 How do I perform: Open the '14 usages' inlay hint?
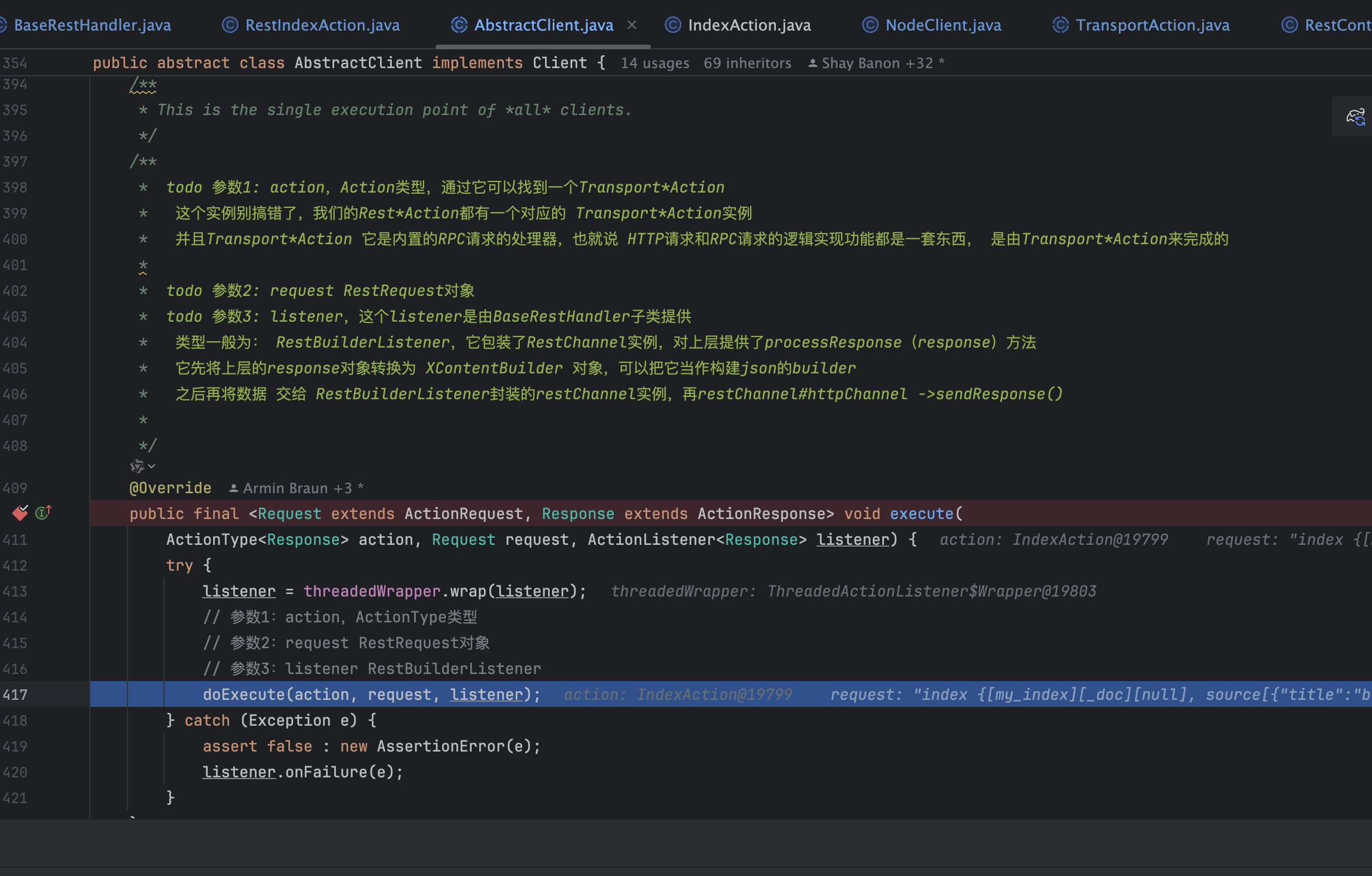click(x=655, y=63)
